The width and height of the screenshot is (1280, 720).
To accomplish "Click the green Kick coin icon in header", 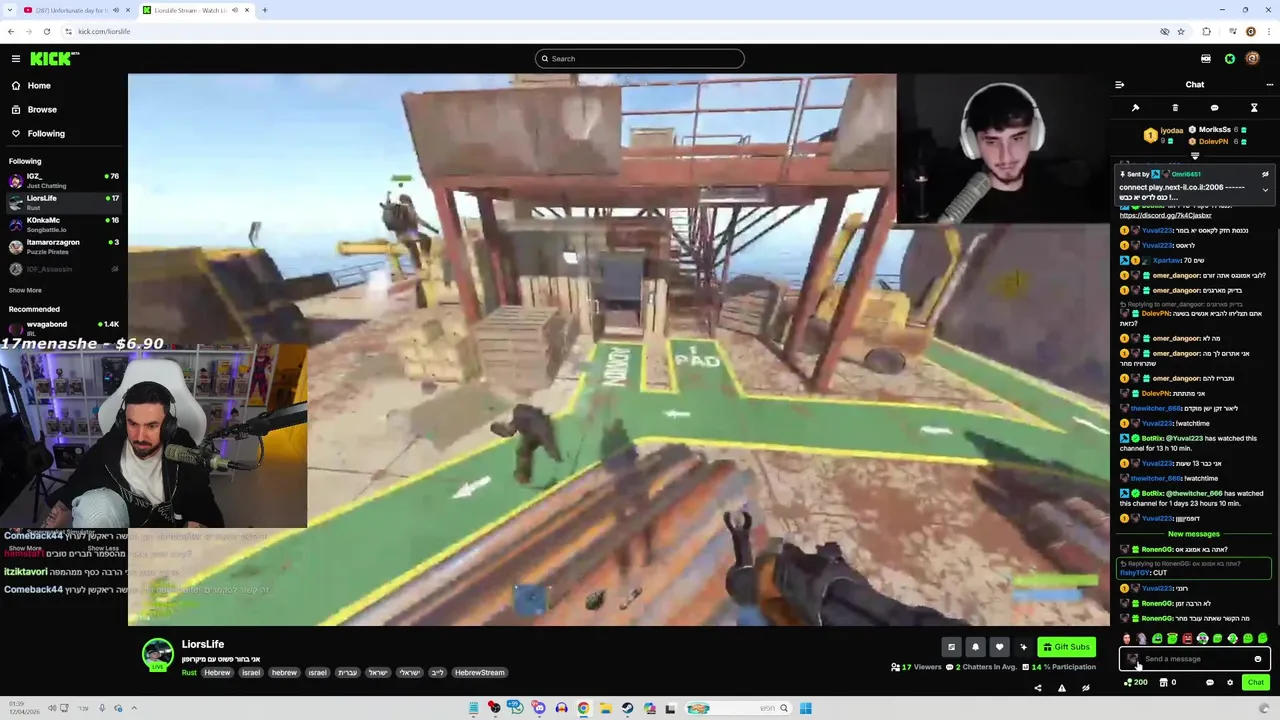I will tap(1230, 59).
